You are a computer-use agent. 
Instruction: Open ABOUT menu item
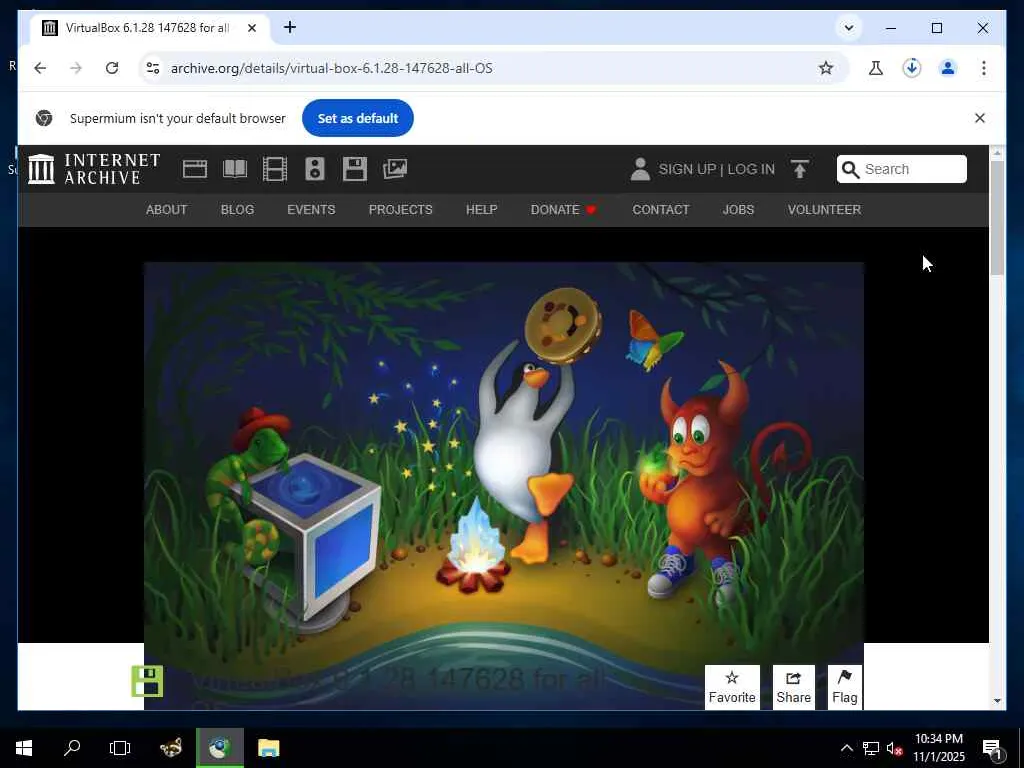tap(167, 210)
